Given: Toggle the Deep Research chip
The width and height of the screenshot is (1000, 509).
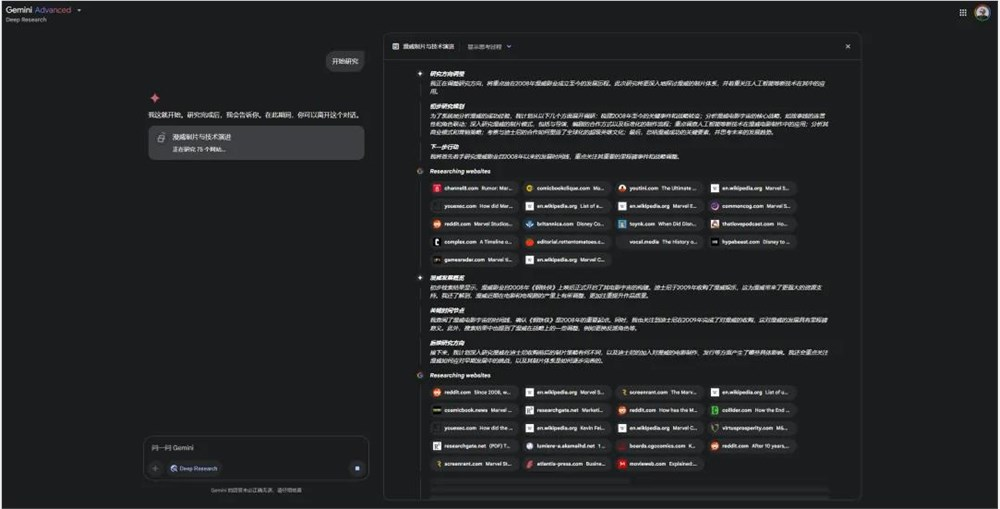Looking at the screenshot, I should (195, 468).
